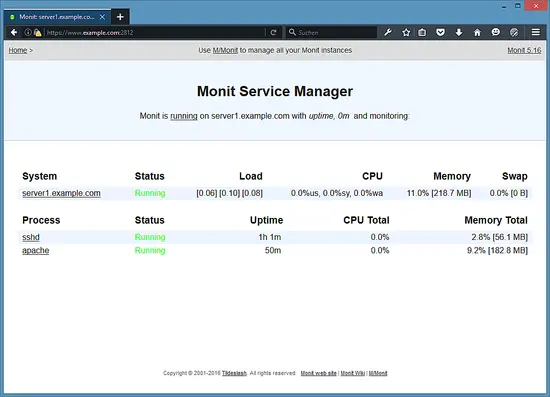Click apache uptime 50m

pyautogui.click(x=273, y=250)
